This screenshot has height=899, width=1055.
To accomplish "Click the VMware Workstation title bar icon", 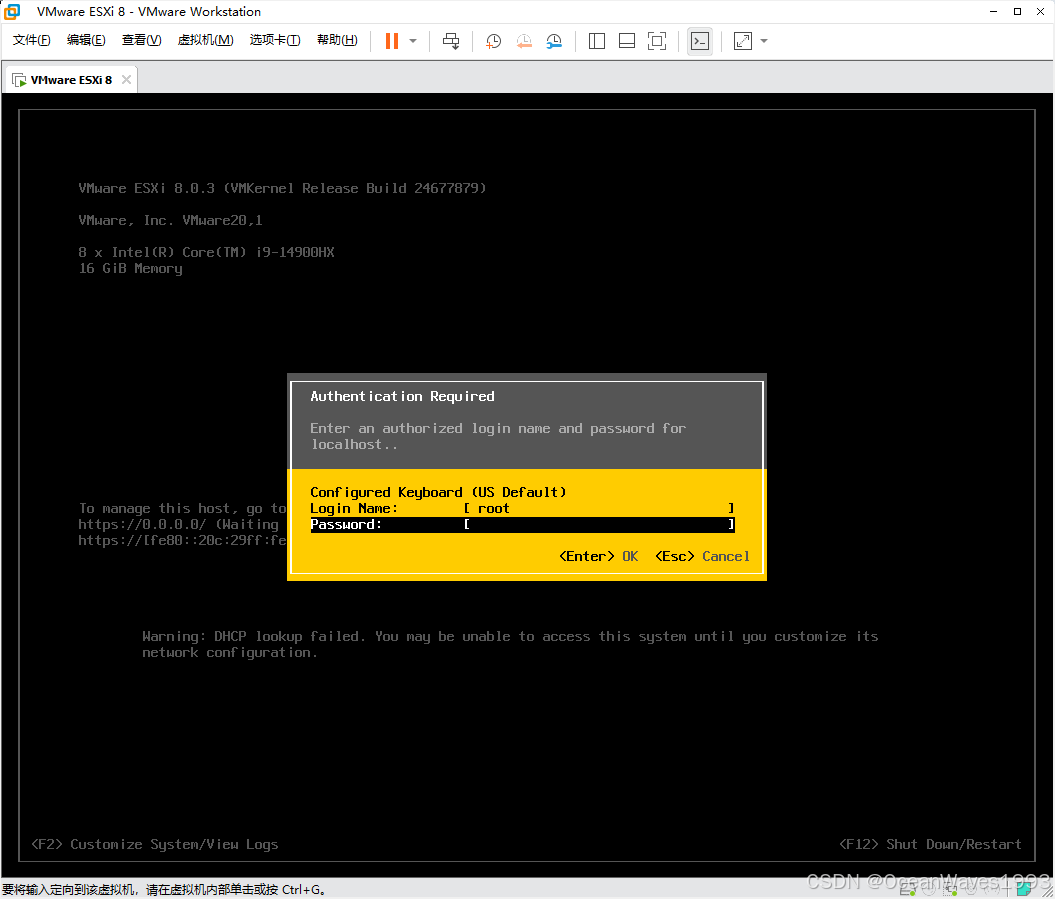I will (x=12, y=11).
